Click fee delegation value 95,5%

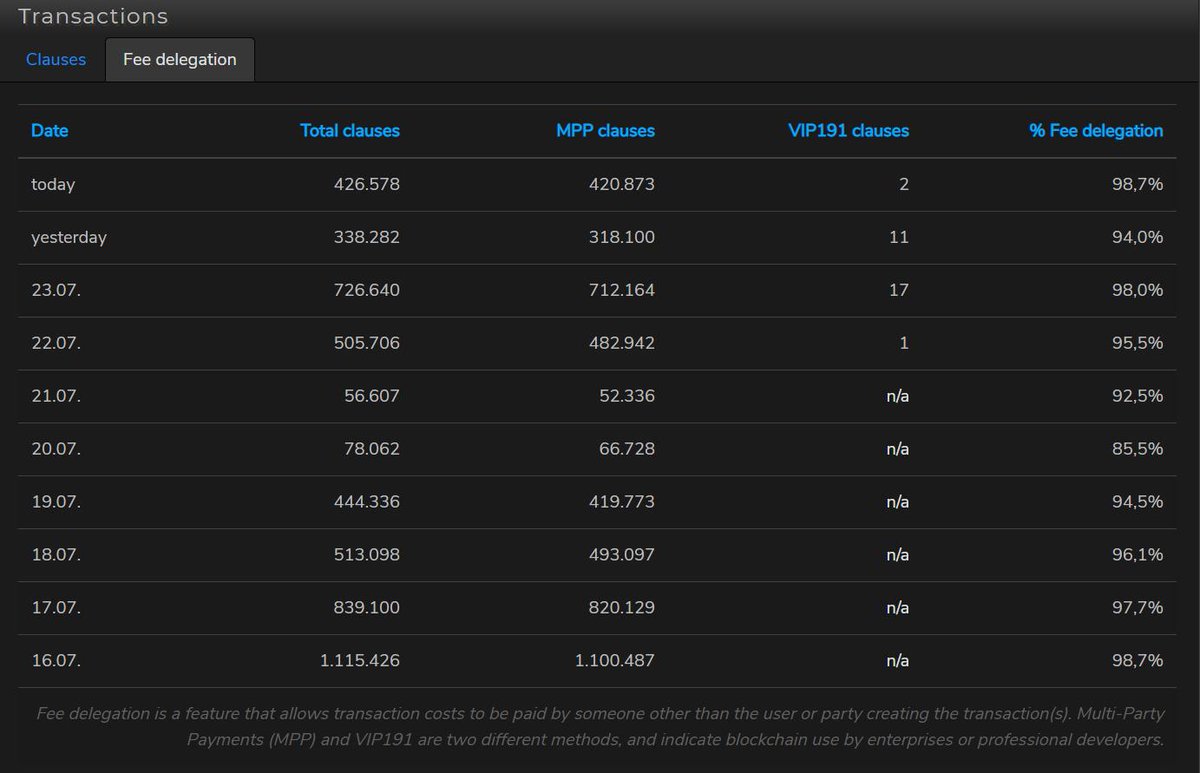[1137, 343]
